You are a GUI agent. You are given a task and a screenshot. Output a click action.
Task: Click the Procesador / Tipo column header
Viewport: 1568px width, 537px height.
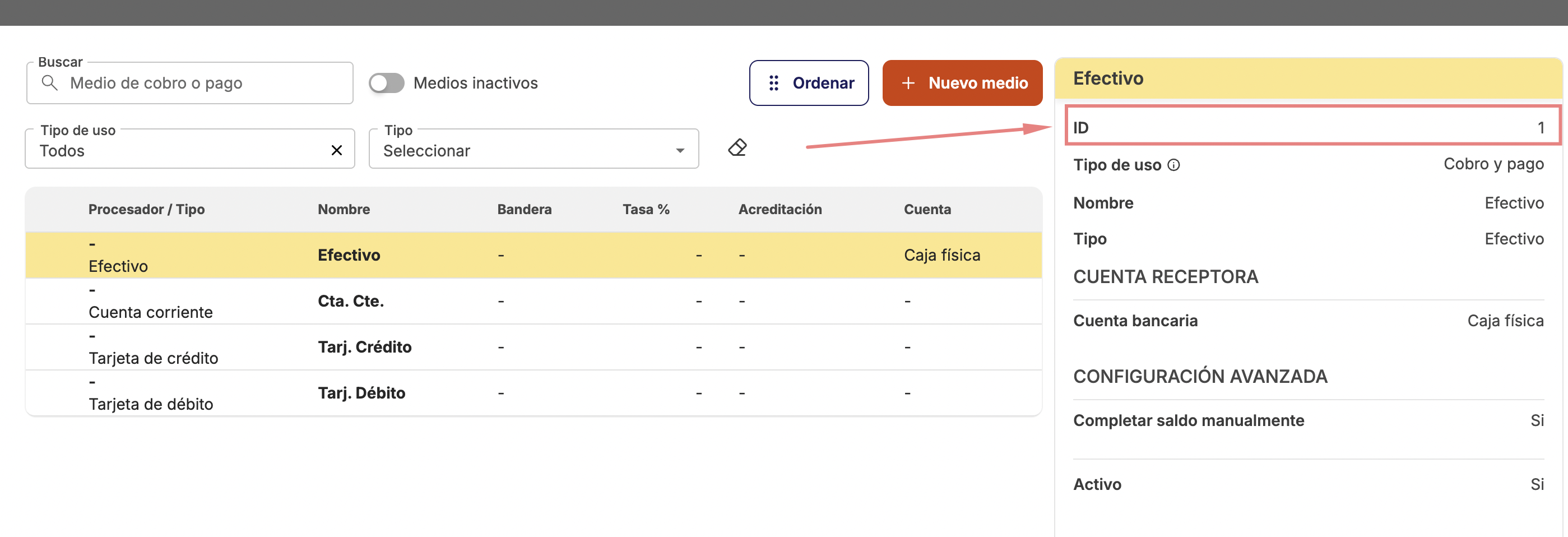(146, 210)
